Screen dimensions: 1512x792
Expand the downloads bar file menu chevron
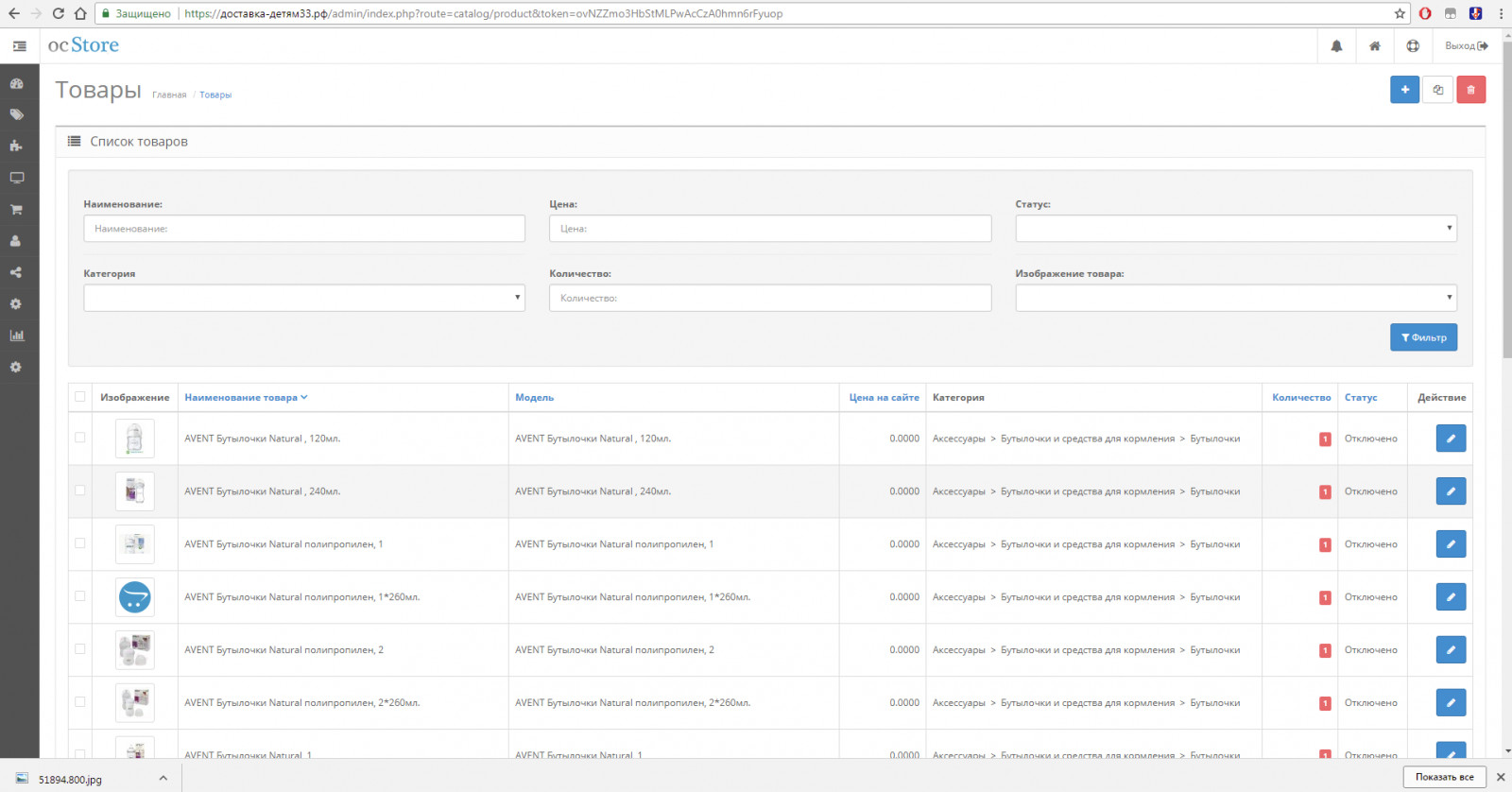click(163, 779)
